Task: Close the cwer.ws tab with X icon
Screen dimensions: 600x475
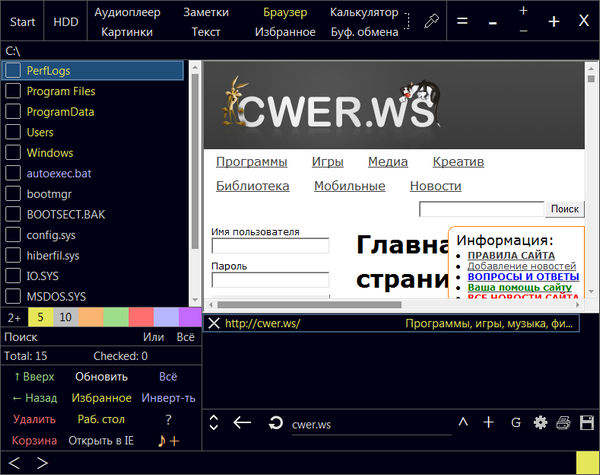Action: (x=213, y=323)
